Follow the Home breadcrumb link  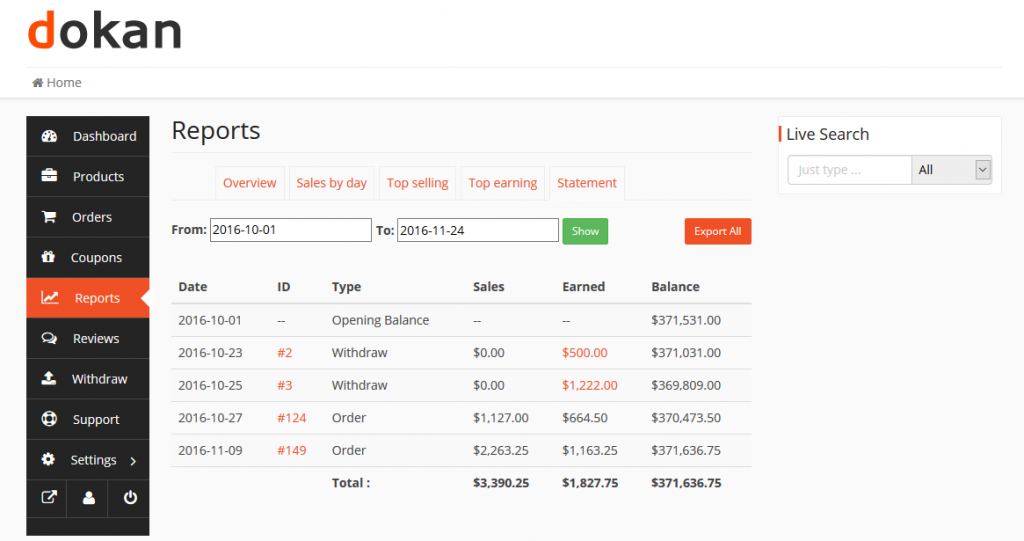(63, 82)
